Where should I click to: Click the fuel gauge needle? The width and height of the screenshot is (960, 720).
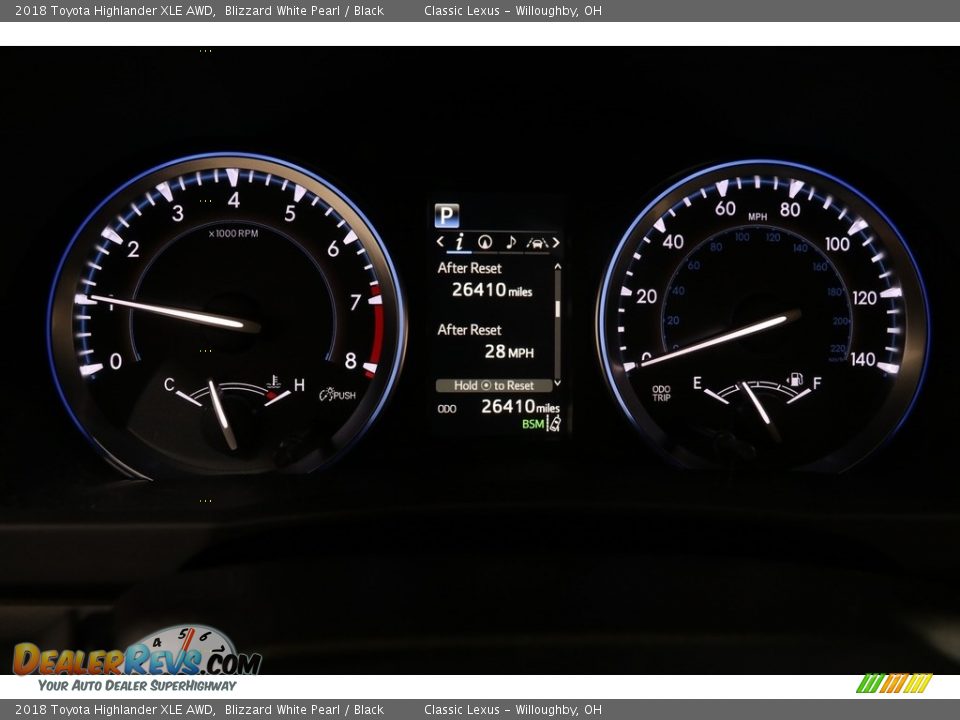(x=757, y=404)
